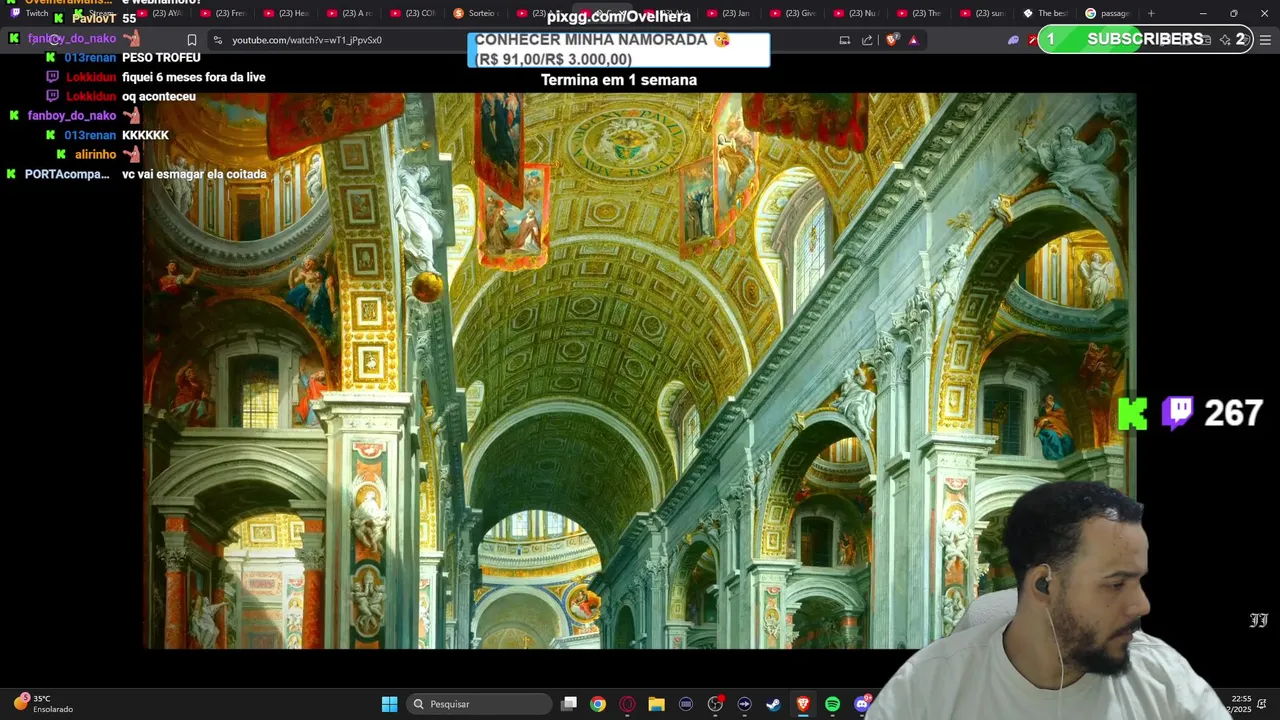Click the basilica painting video
1280x720 pixels.
(x=638, y=371)
